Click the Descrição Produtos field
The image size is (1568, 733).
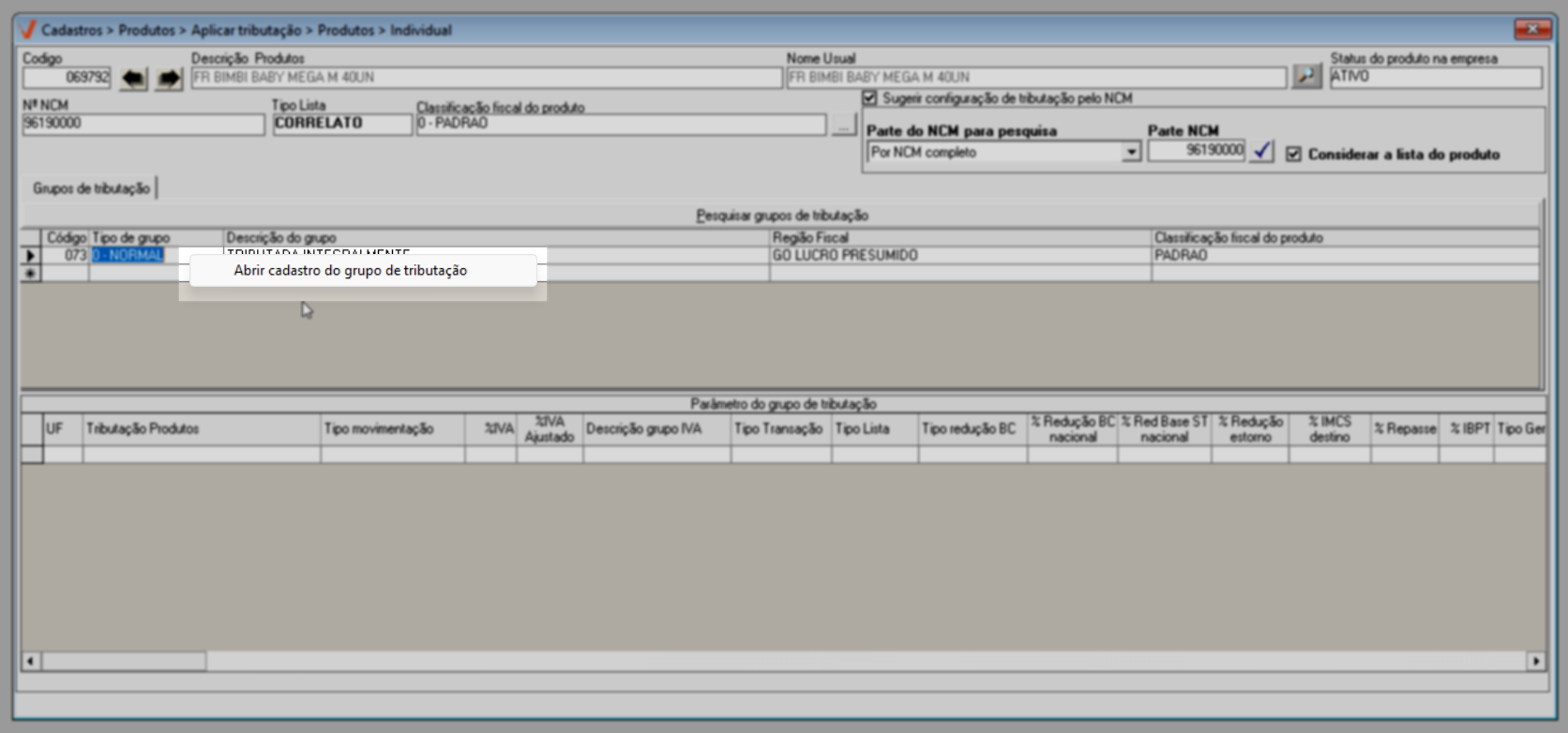click(x=487, y=78)
